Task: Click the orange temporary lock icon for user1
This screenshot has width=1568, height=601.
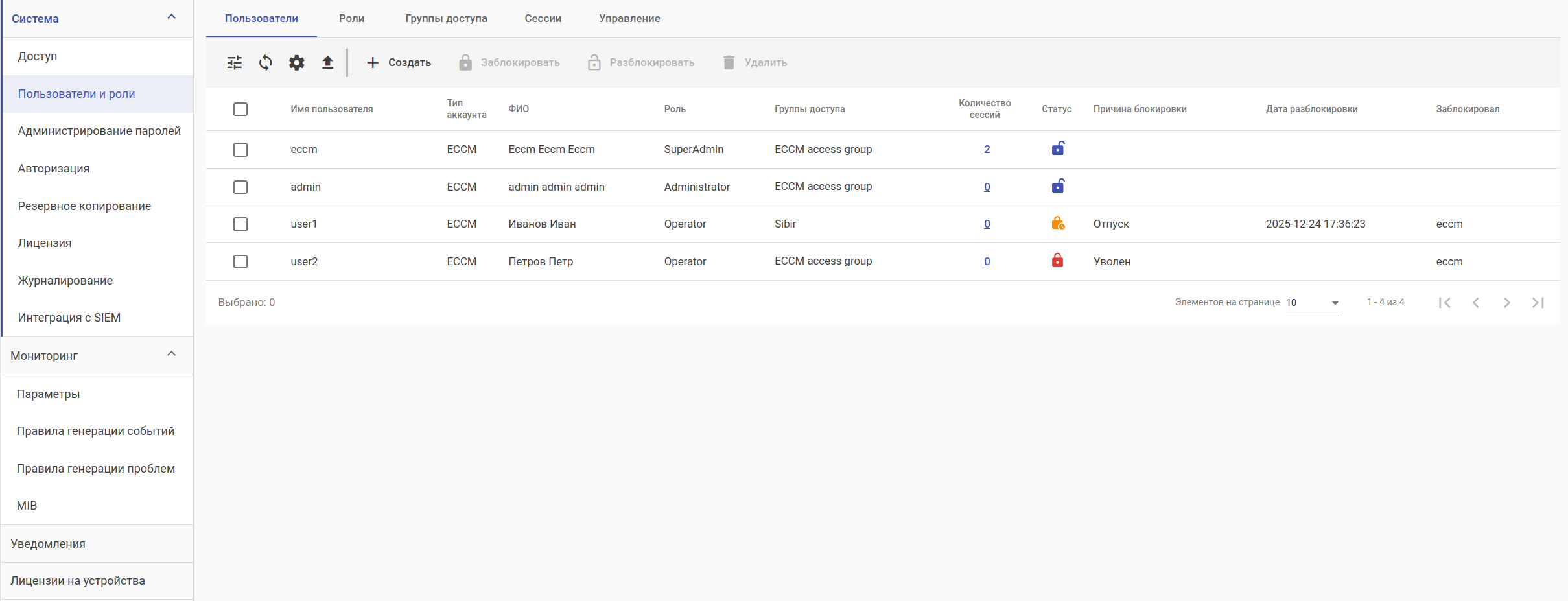Action: (1057, 224)
